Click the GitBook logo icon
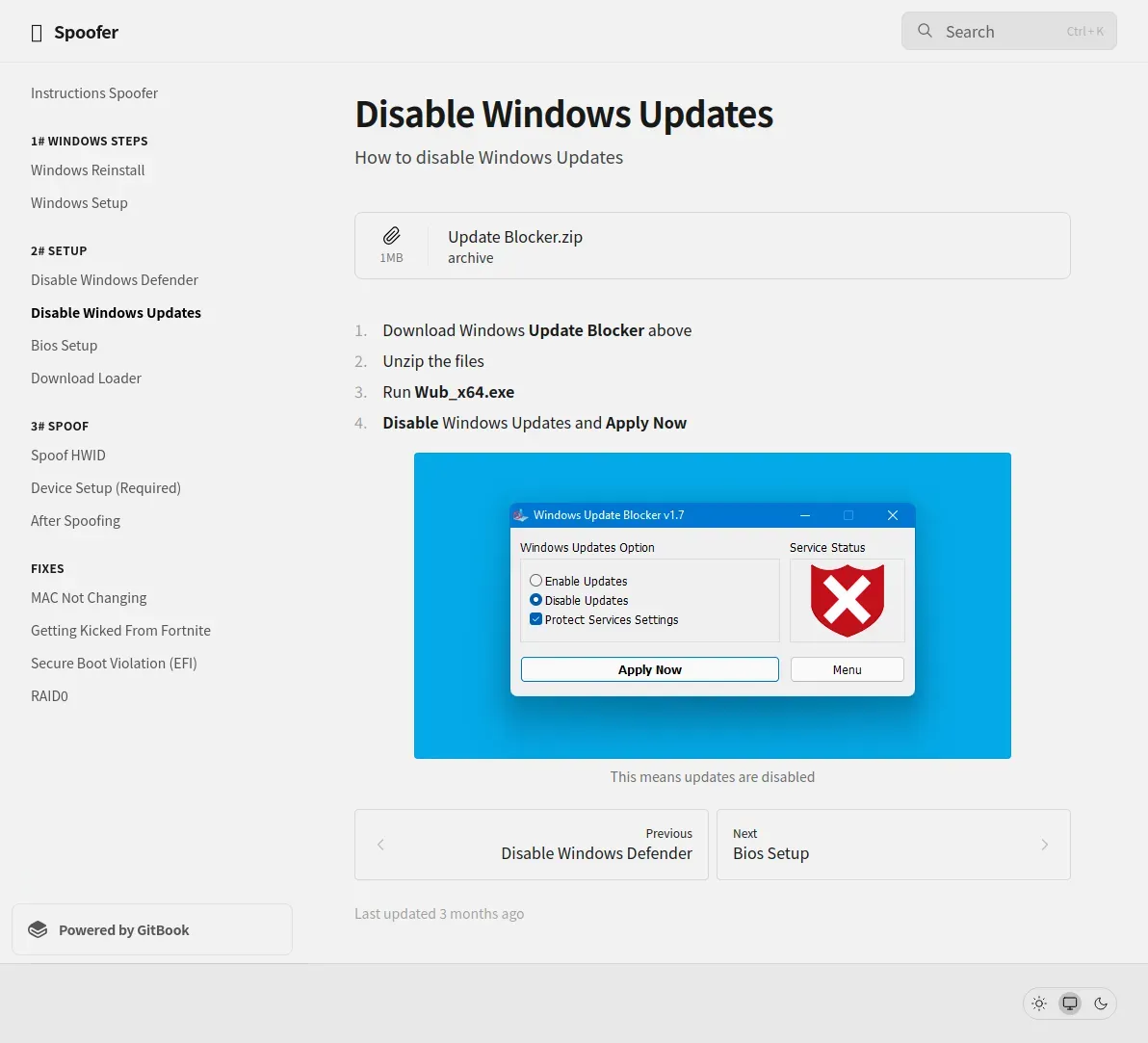 38,929
